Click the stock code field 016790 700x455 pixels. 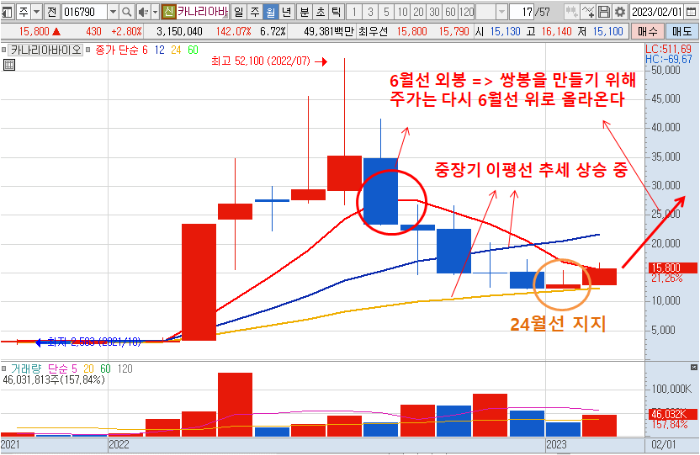coord(84,12)
